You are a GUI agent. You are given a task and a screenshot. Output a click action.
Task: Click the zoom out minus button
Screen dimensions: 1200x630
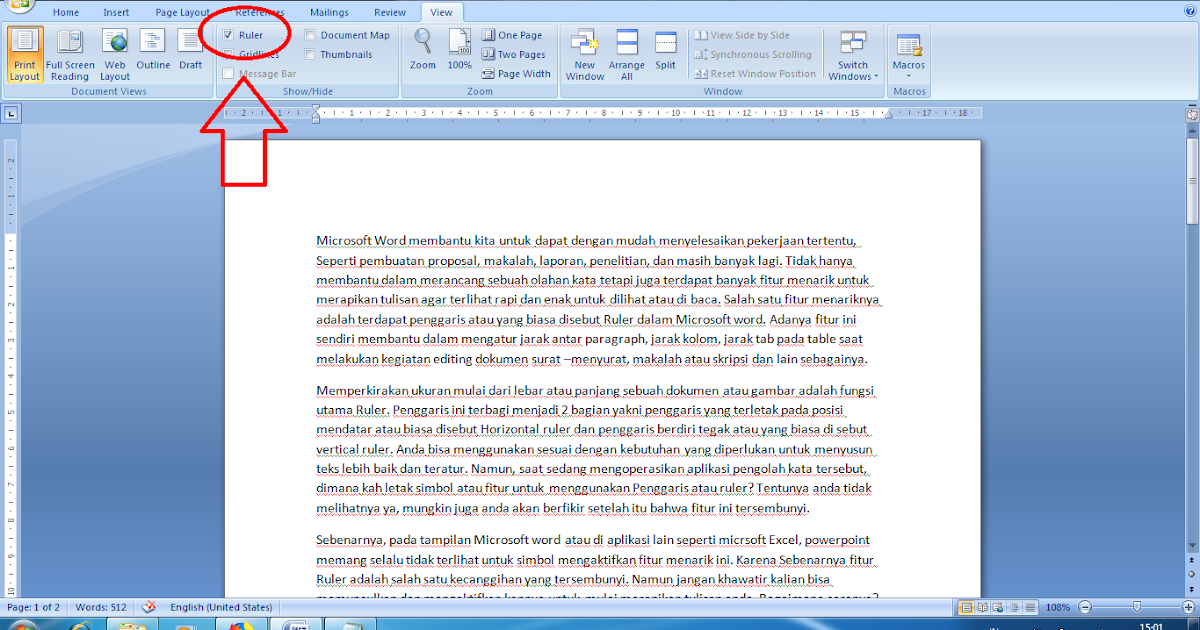tap(1085, 607)
